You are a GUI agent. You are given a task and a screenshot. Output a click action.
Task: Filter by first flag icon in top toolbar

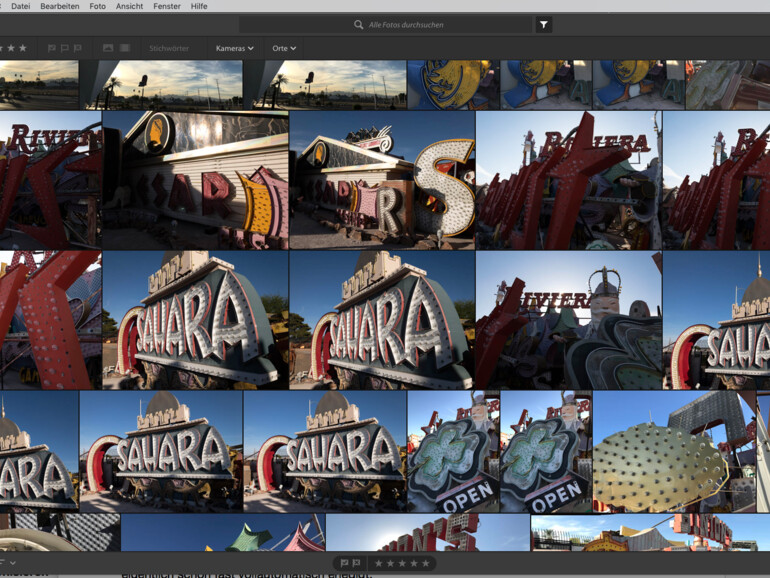click(49, 48)
